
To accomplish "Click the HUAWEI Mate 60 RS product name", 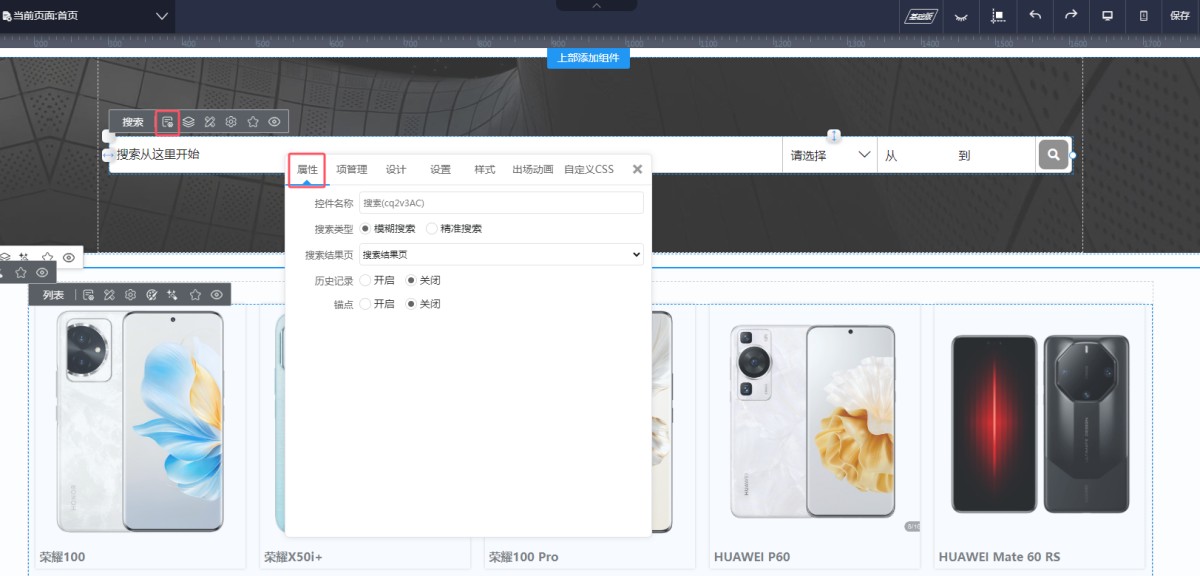I will click(x=999, y=557).
